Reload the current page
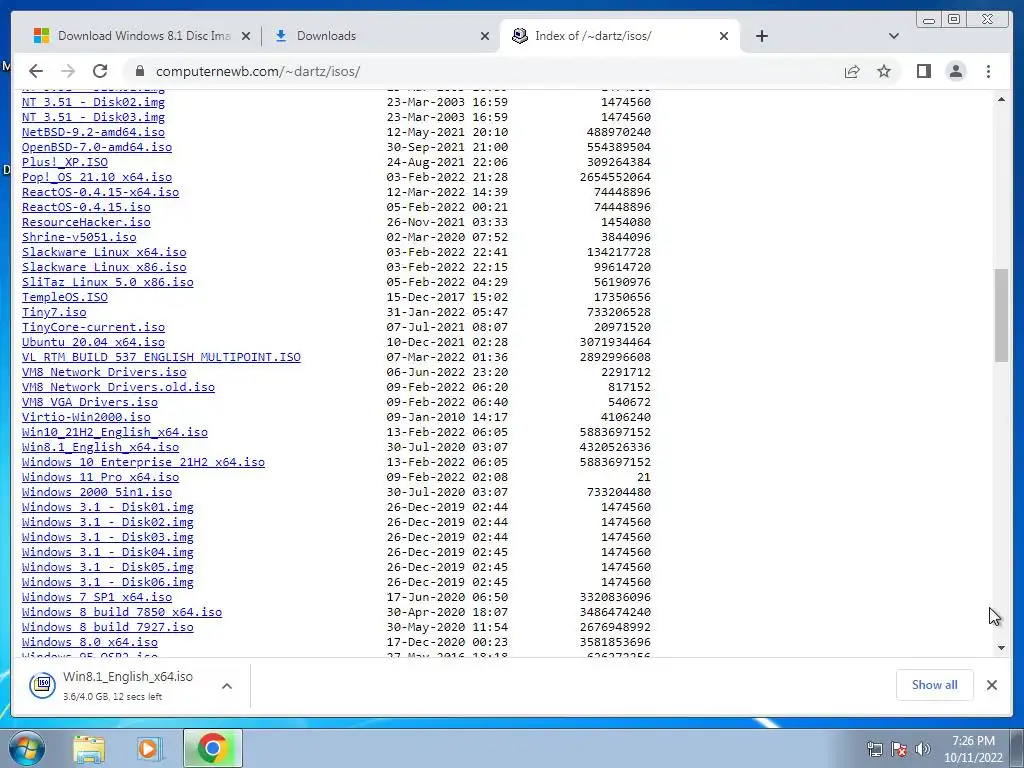 click(100, 71)
